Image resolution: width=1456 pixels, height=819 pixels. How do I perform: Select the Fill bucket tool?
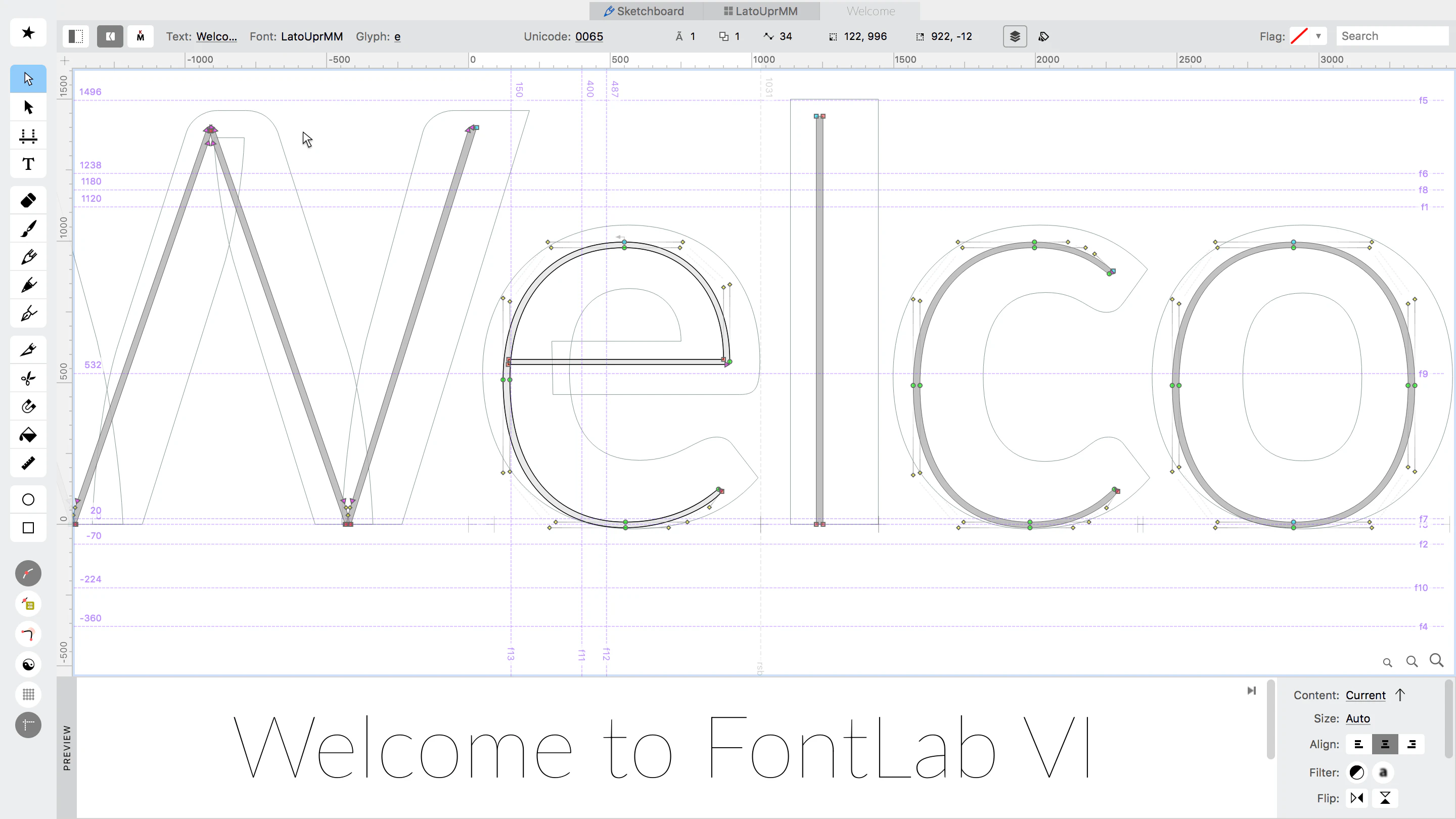point(28,435)
